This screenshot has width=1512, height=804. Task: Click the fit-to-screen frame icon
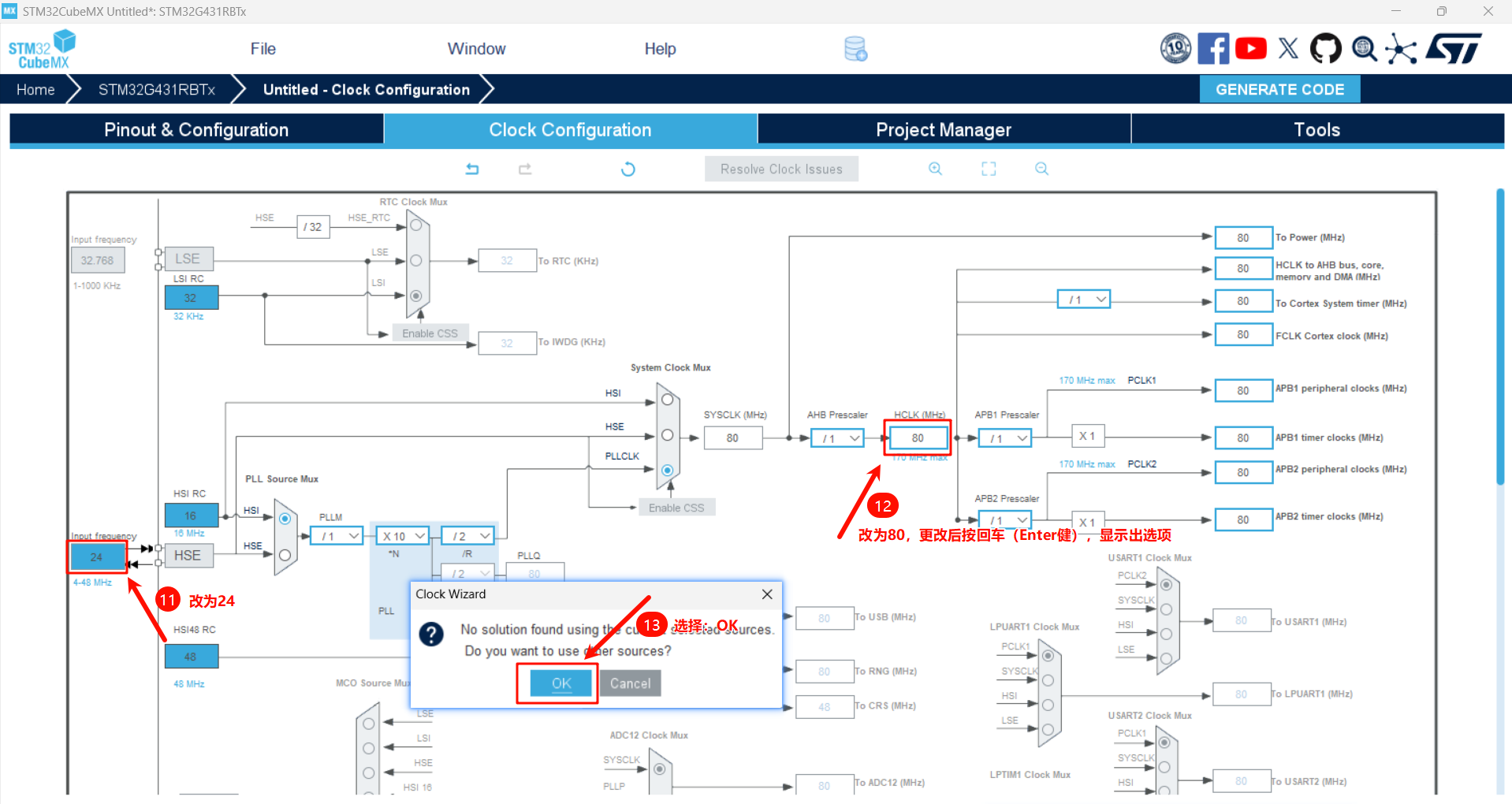click(989, 169)
